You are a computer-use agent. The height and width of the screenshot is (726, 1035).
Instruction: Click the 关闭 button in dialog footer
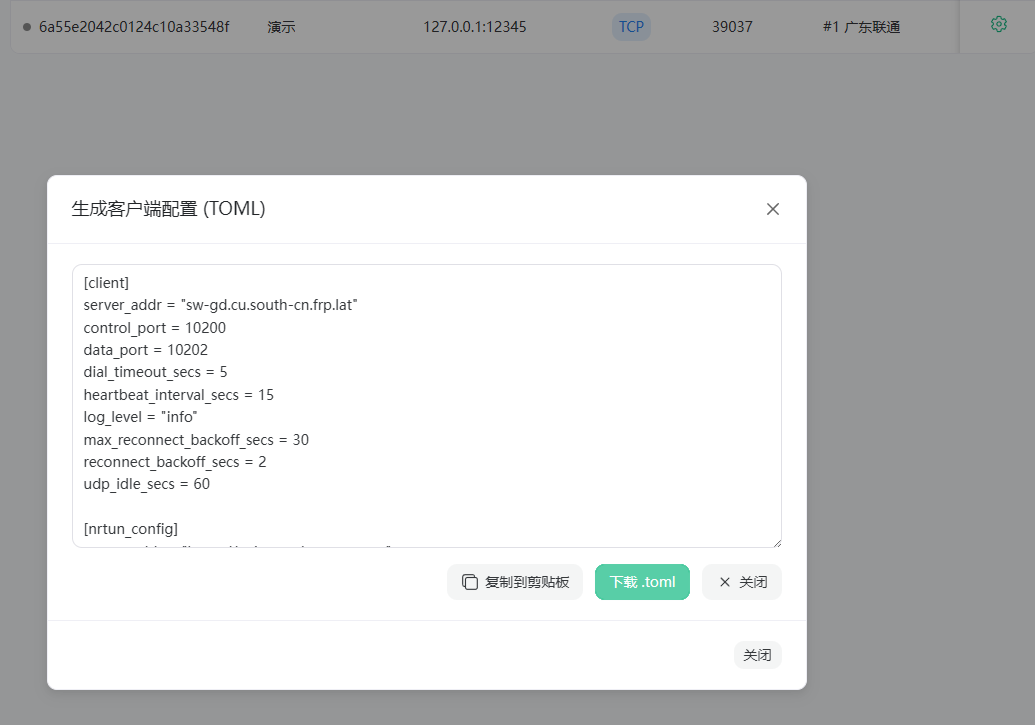(758, 655)
